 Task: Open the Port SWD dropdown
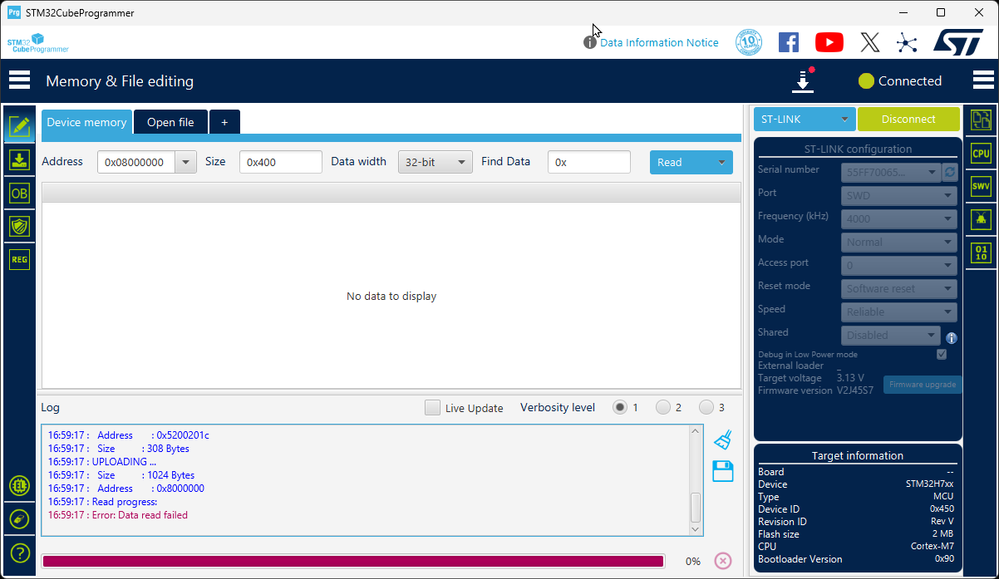[899, 196]
